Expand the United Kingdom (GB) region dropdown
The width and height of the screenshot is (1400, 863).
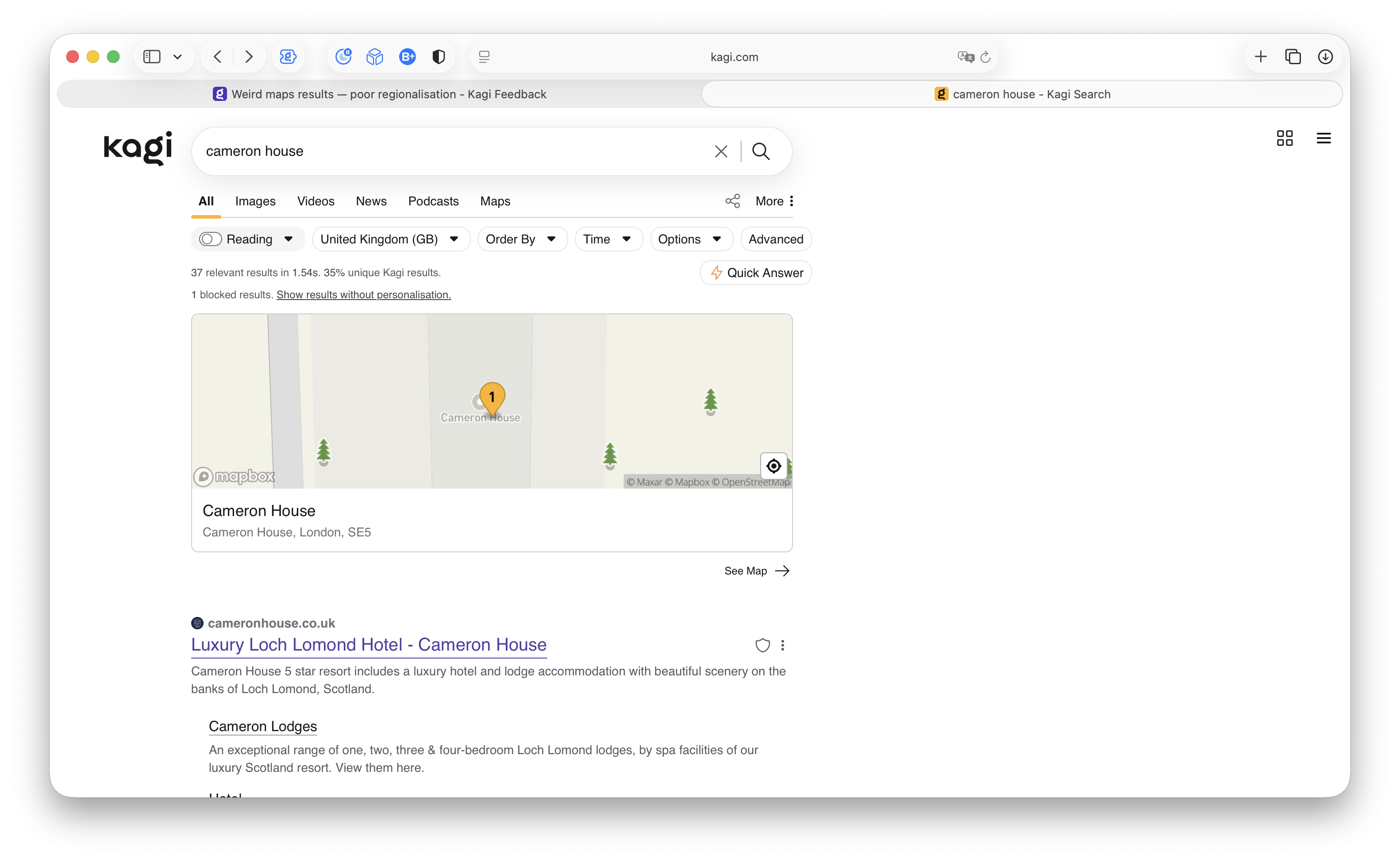pos(390,239)
